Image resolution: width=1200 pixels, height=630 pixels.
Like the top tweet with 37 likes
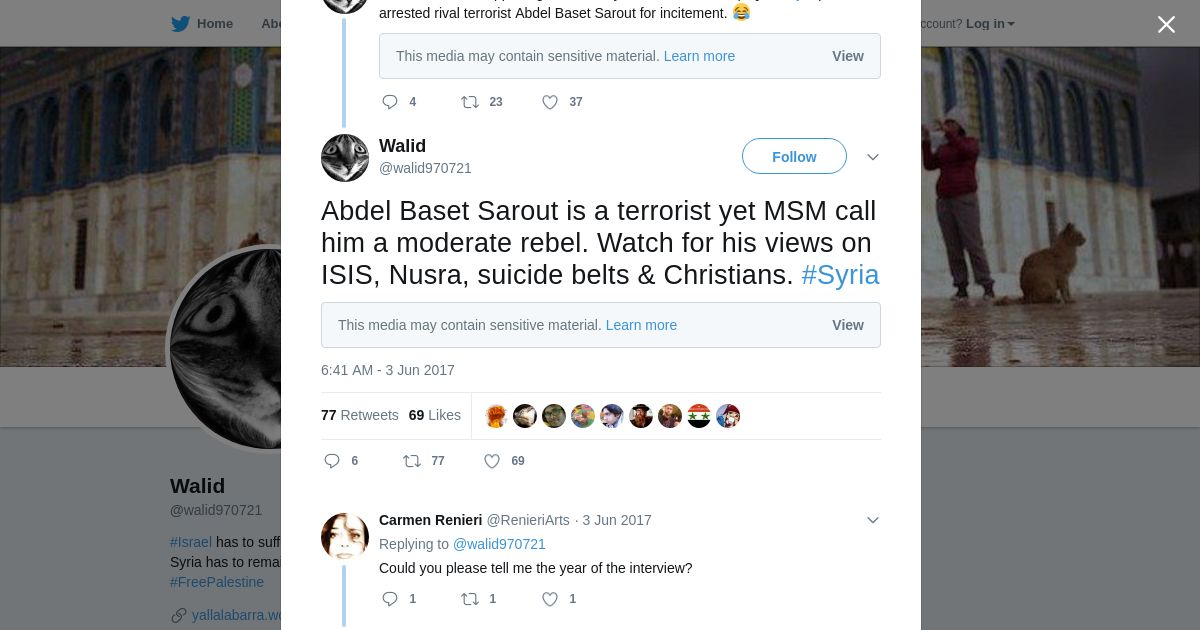(550, 102)
